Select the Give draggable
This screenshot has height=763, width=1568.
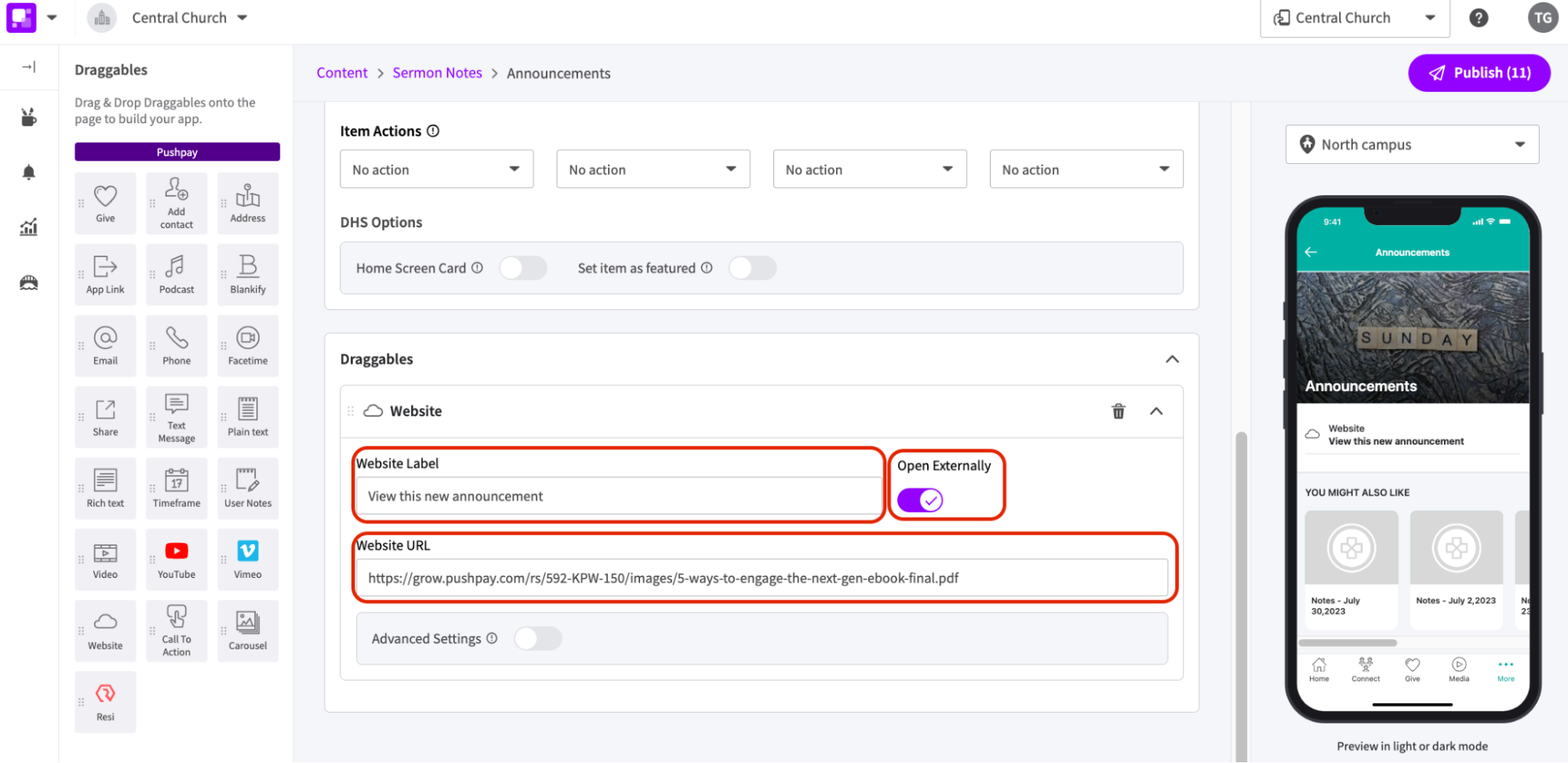coord(105,202)
